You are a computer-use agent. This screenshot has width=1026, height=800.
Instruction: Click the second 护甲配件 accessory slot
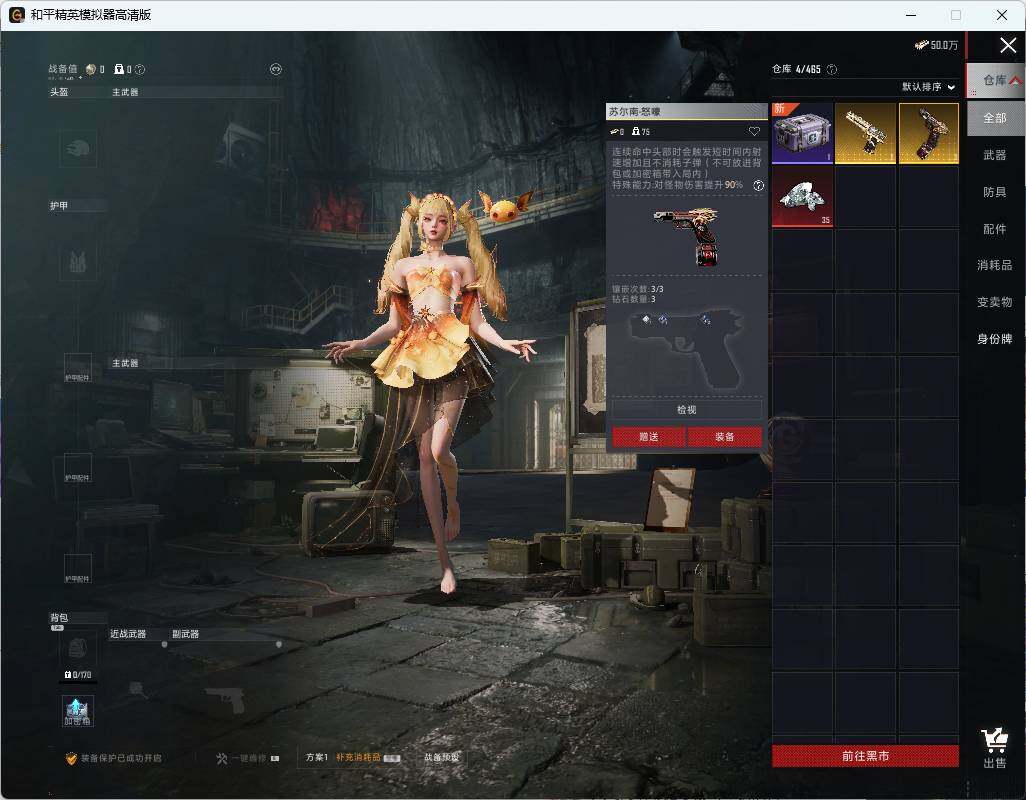(78, 468)
